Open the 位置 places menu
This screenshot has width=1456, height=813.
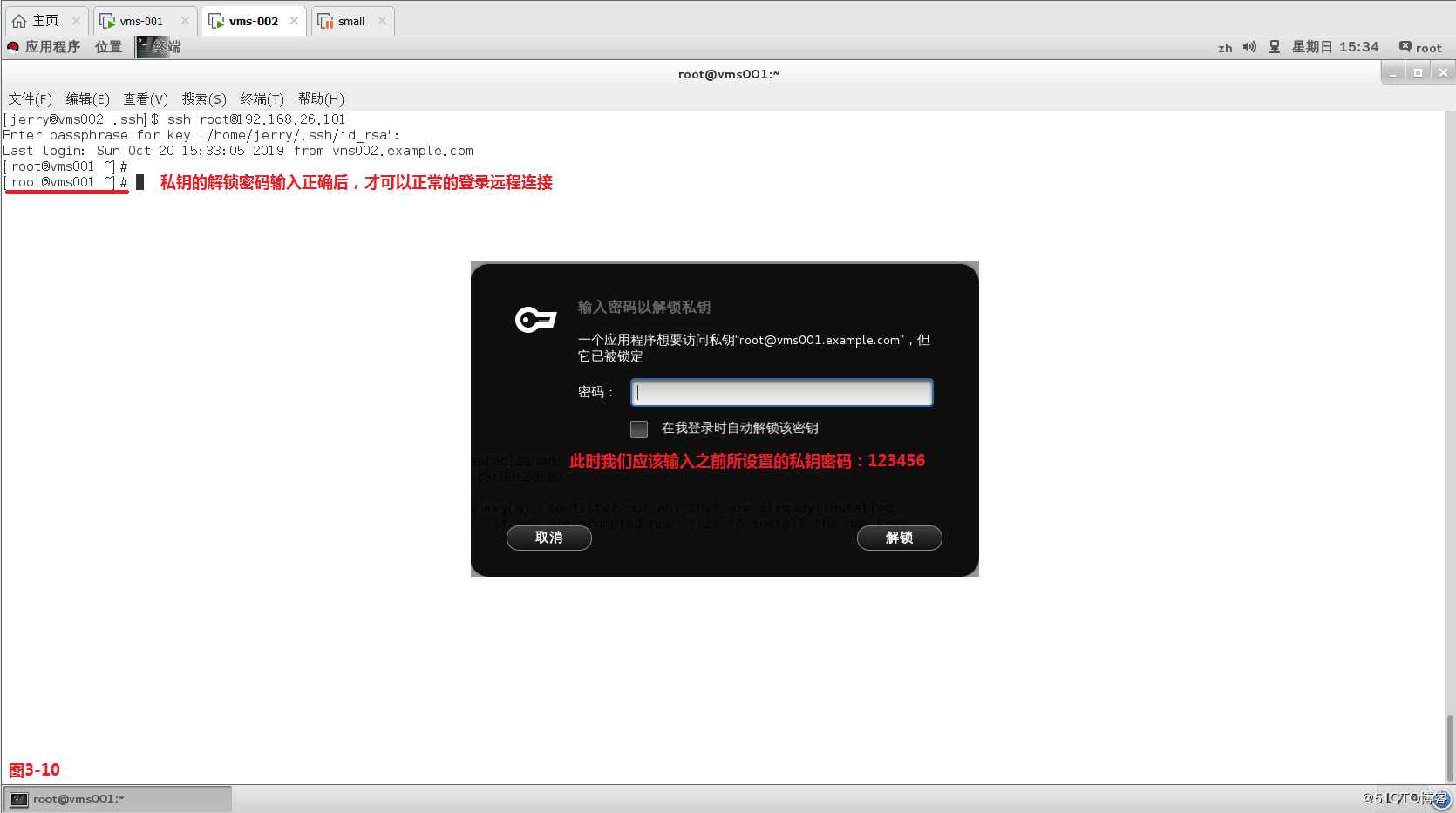(x=108, y=47)
